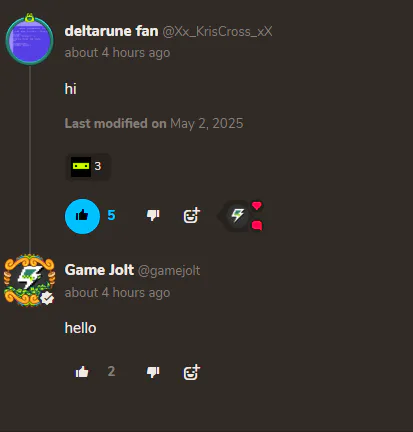Image resolution: width=413 pixels, height=432 pixels.
Task: Open the @Xx_KrisCross_xX profile handle
Action: point(217,32)
